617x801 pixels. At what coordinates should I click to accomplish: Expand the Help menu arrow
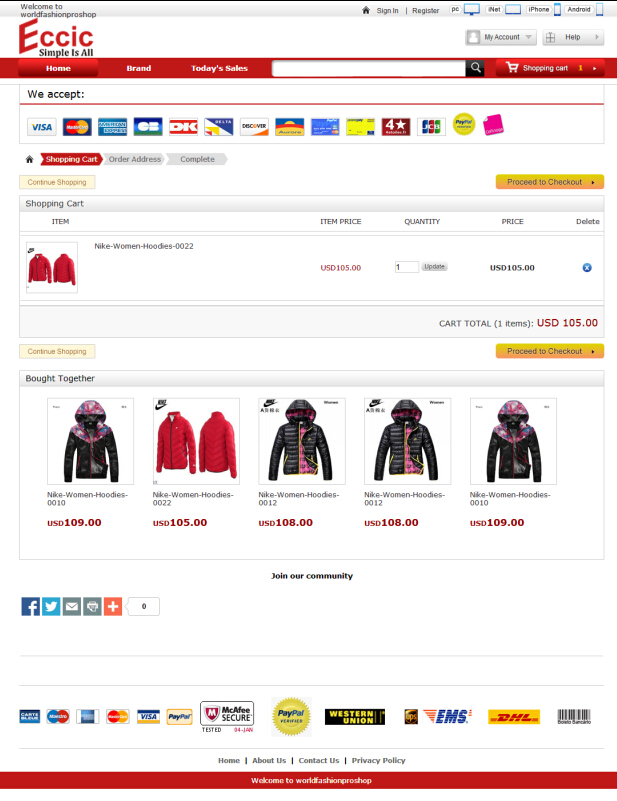point(597,37)
